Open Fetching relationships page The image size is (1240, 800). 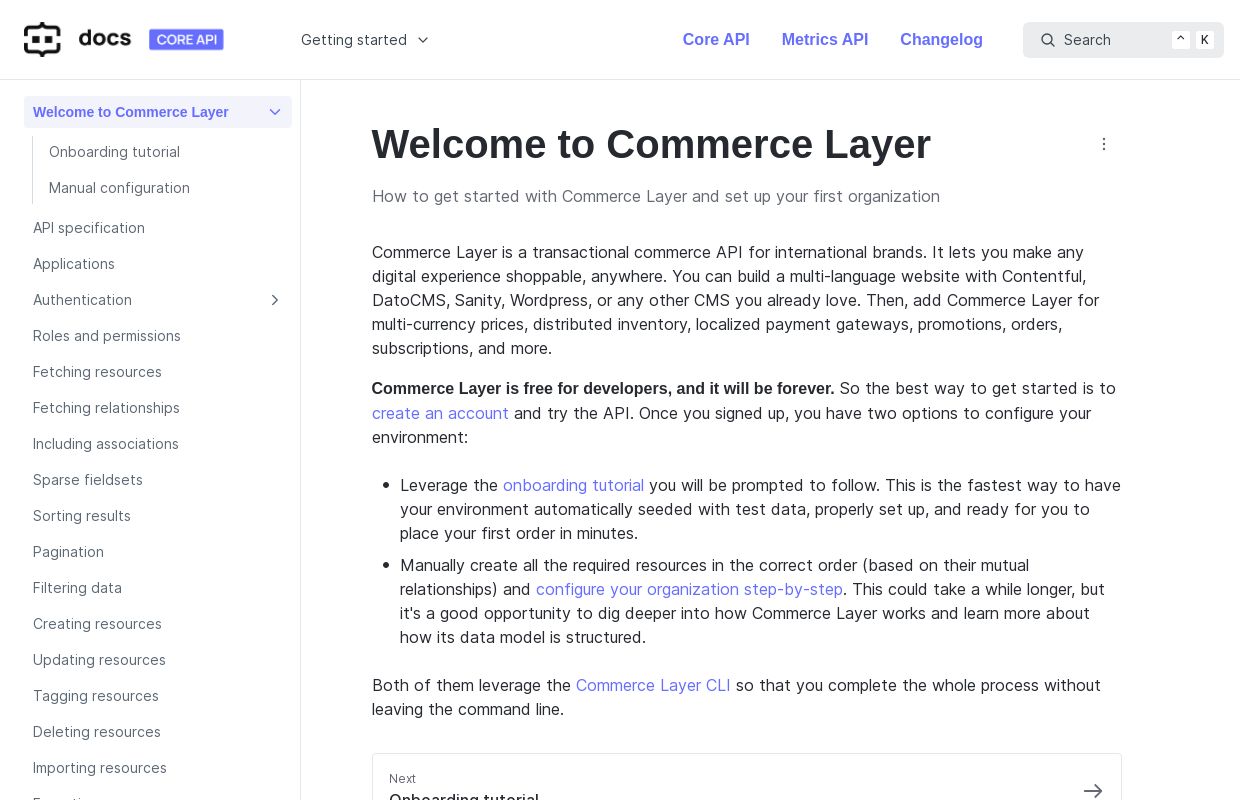click(106, 408)
